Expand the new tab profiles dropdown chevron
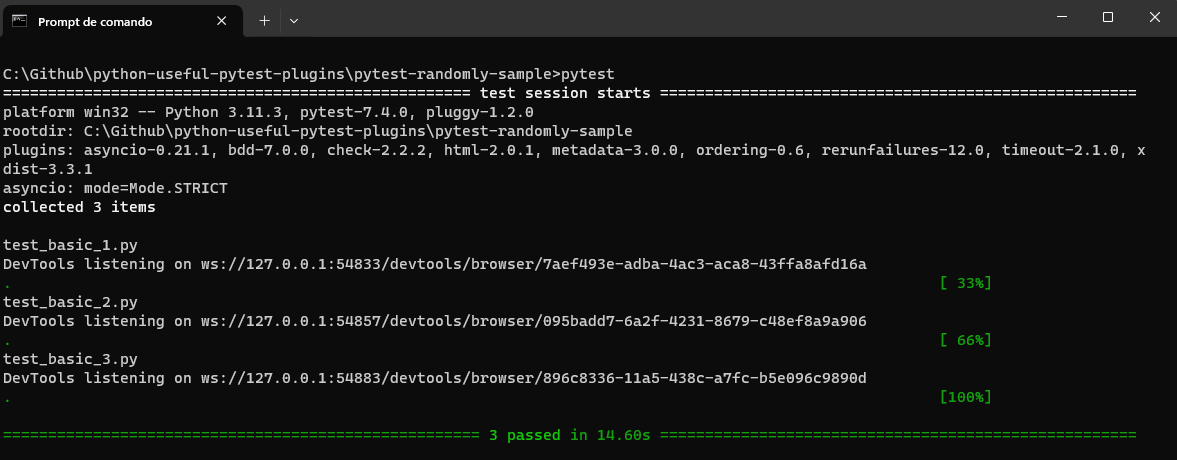 tap(294, 20)
